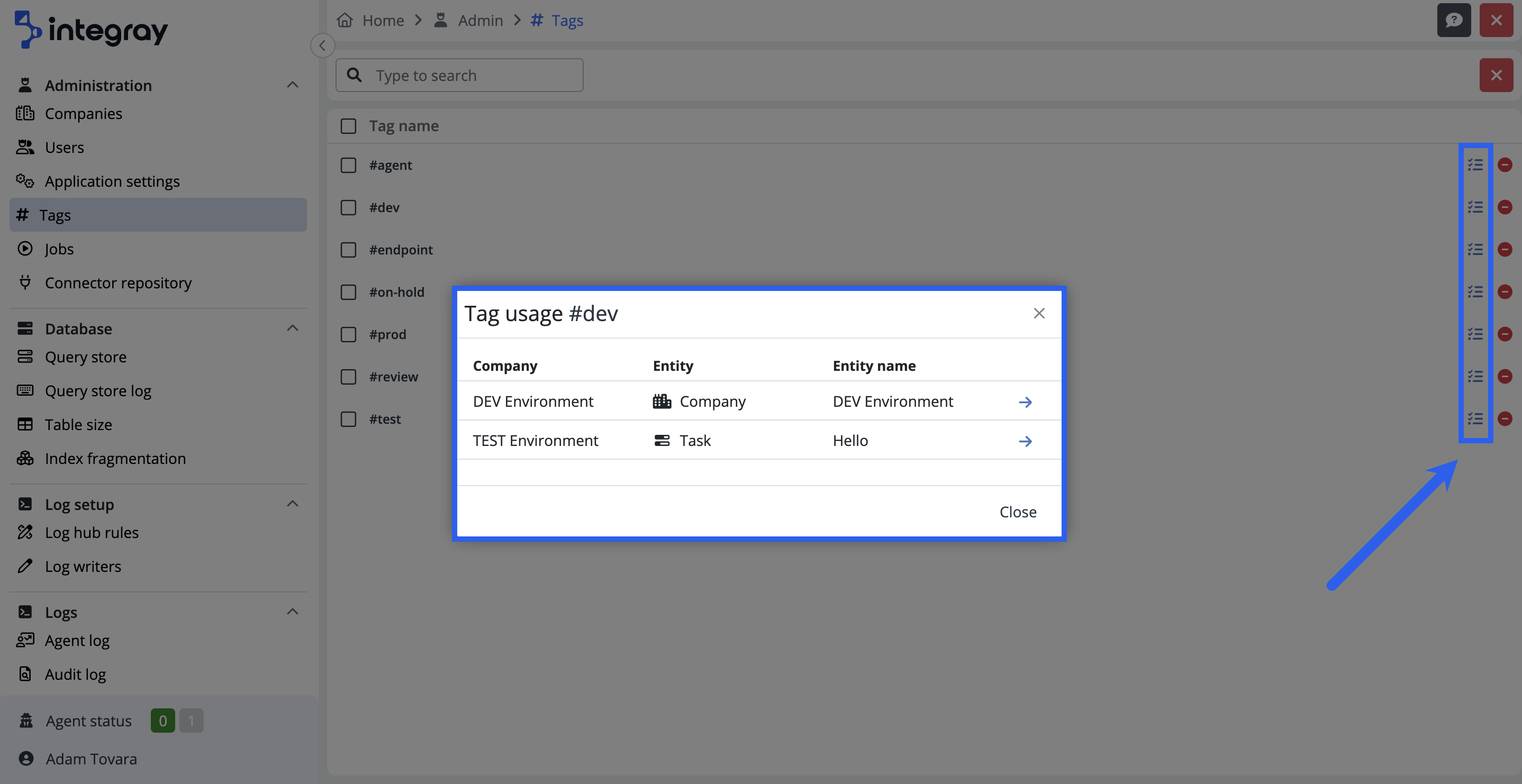
Task: Open tag usage list for #agent
Action: (1475, 165)
